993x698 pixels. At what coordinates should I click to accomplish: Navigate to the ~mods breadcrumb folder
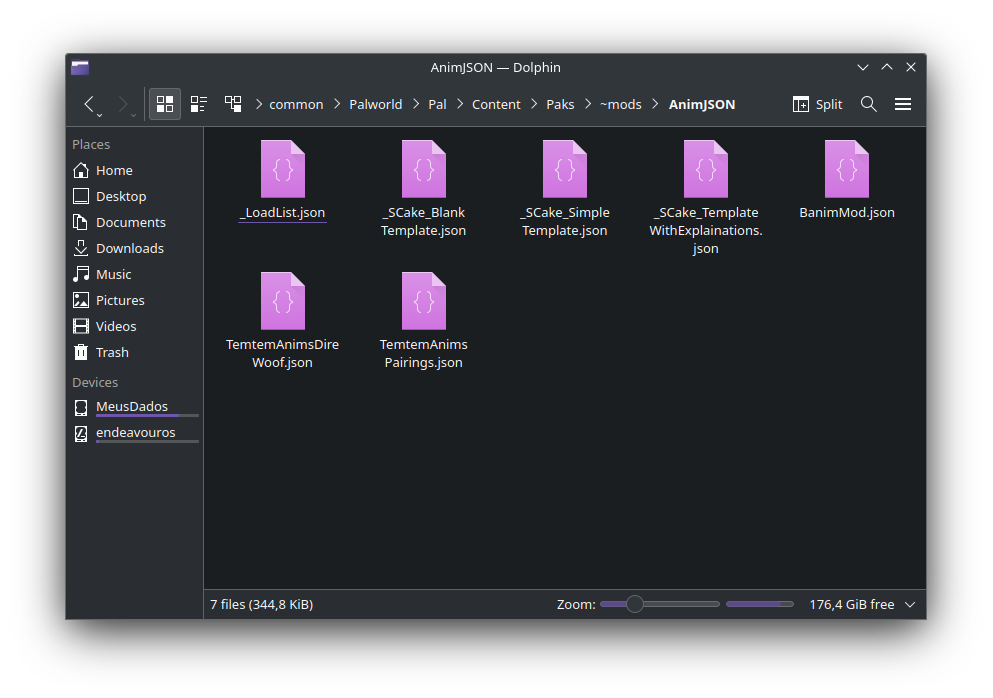pyautogui.click(x=621, y=105)
